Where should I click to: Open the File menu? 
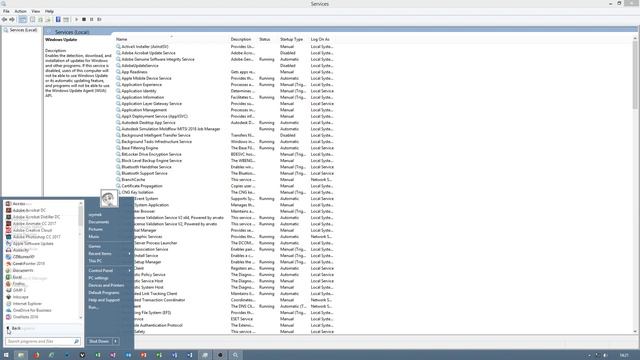click(6, 11)
